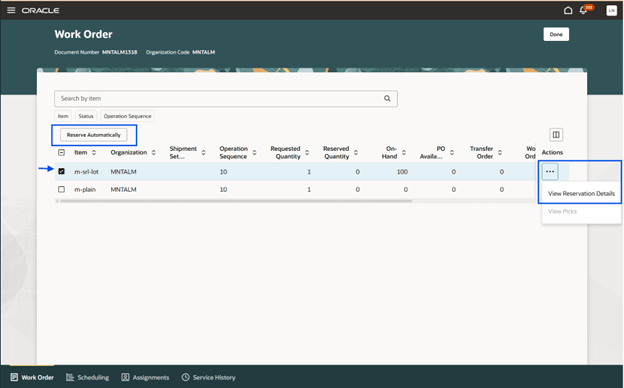624x388 pixels.
Task: Switch to the Assignments tab
Action: coord(145,377)
